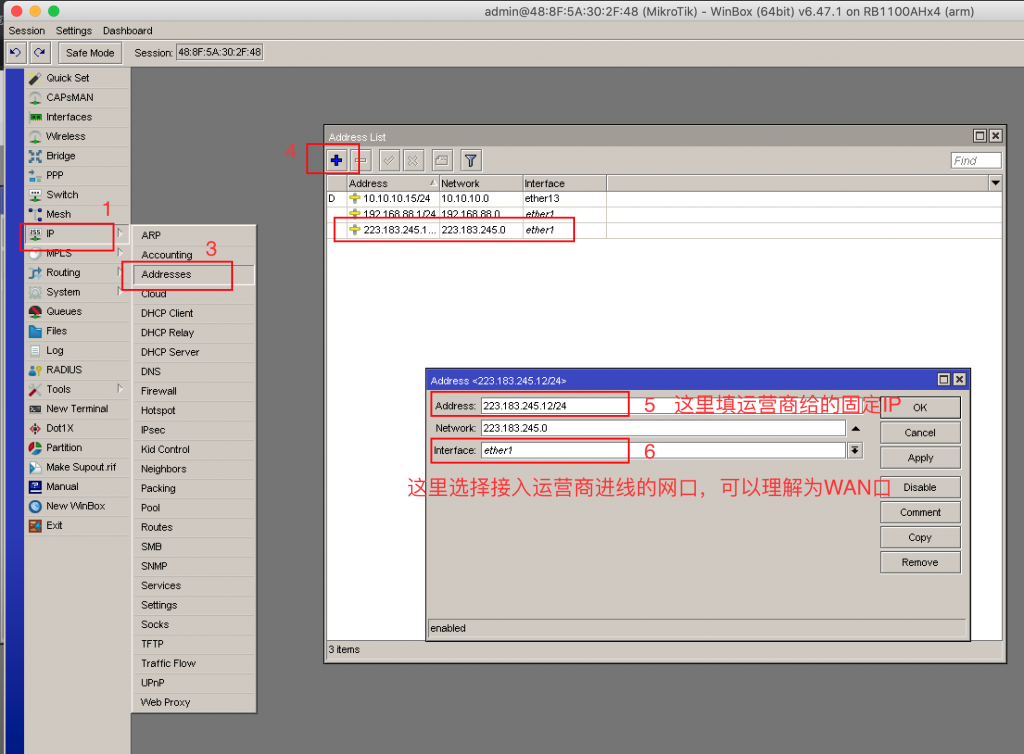Open the Interface dropdown arrow in Address dialog
Screen dimensions: 1024x754
[x=855, y=450]
